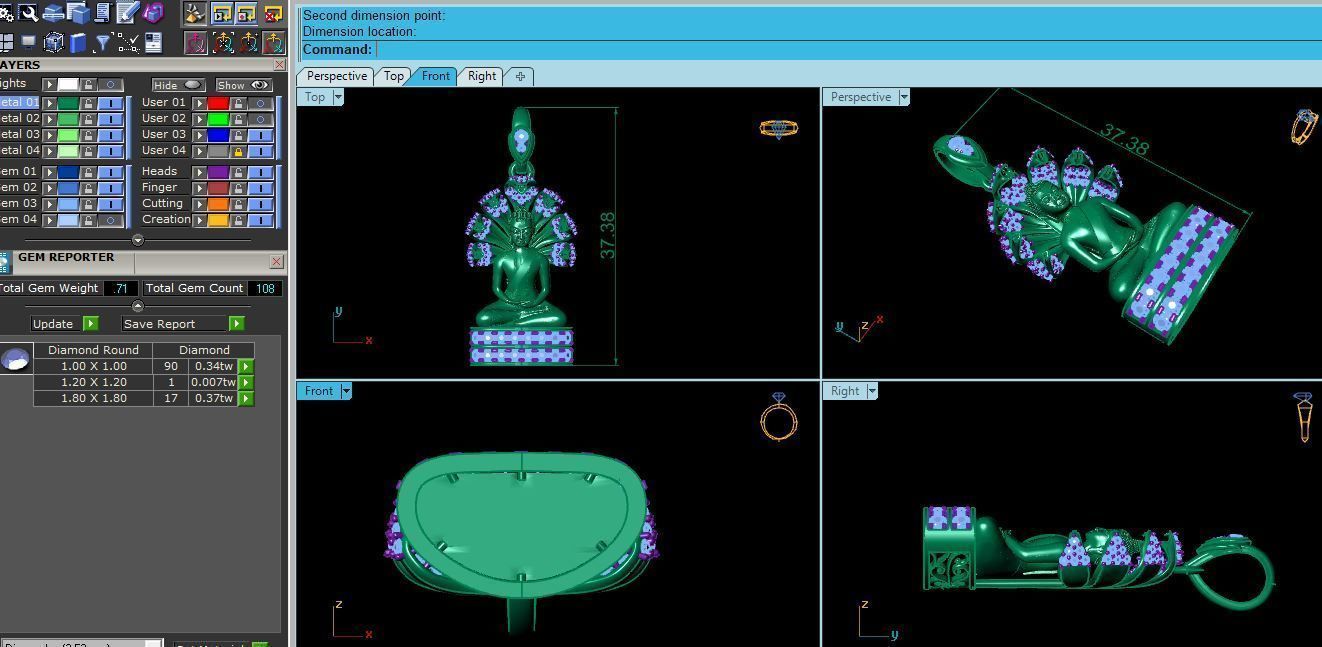1322x647 pixels.
Task: Toggle lock on Metal 02 layer
Action: point(88,119)
